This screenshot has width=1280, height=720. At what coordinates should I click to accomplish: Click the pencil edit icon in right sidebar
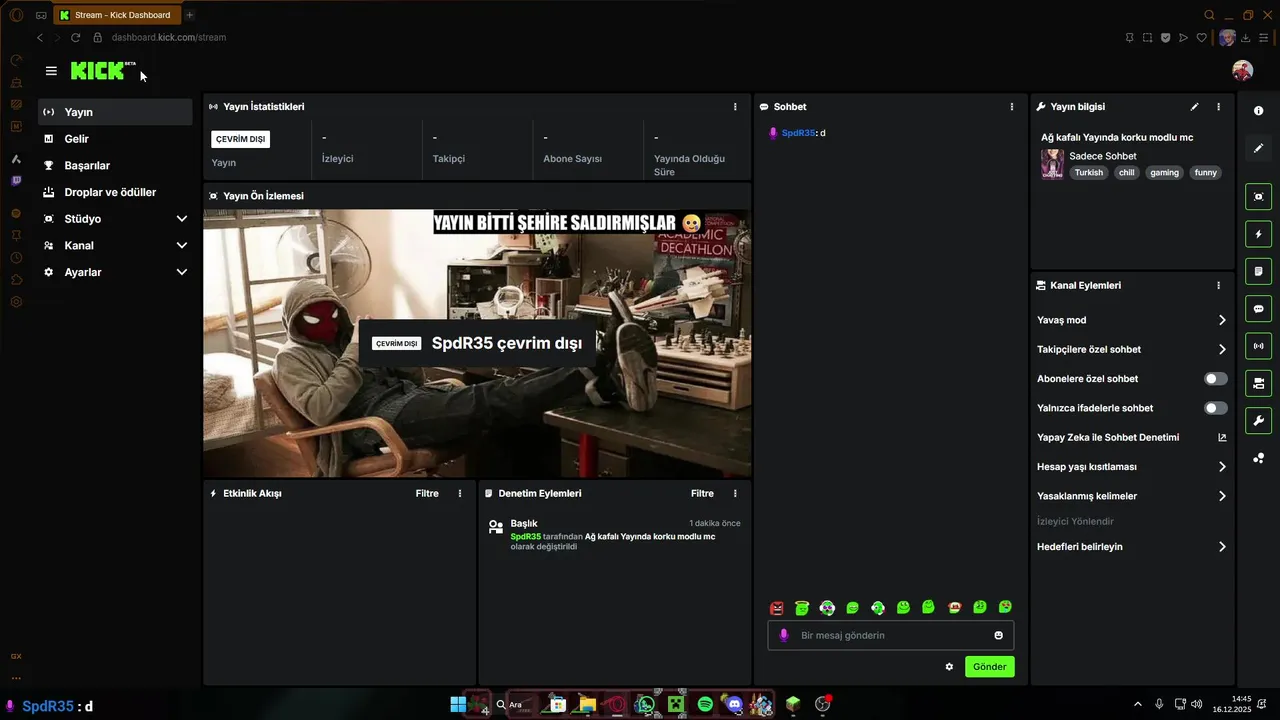click(1258, 148)
